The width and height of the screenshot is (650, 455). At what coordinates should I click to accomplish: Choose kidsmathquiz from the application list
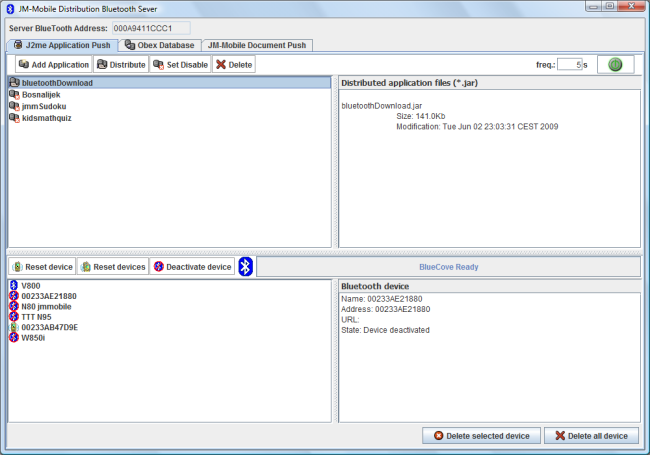46,118
